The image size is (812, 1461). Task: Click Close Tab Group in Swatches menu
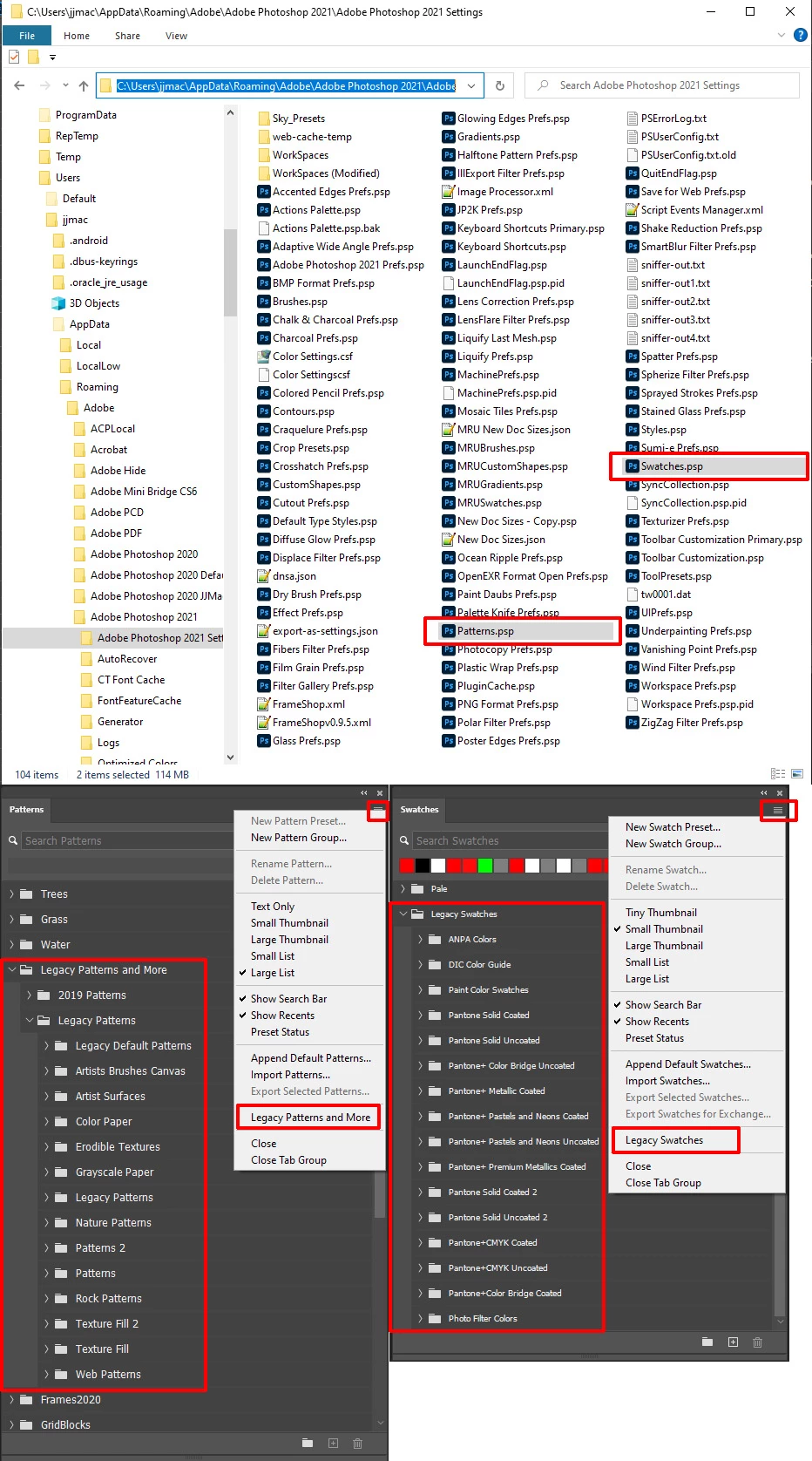coord(663,1183)
